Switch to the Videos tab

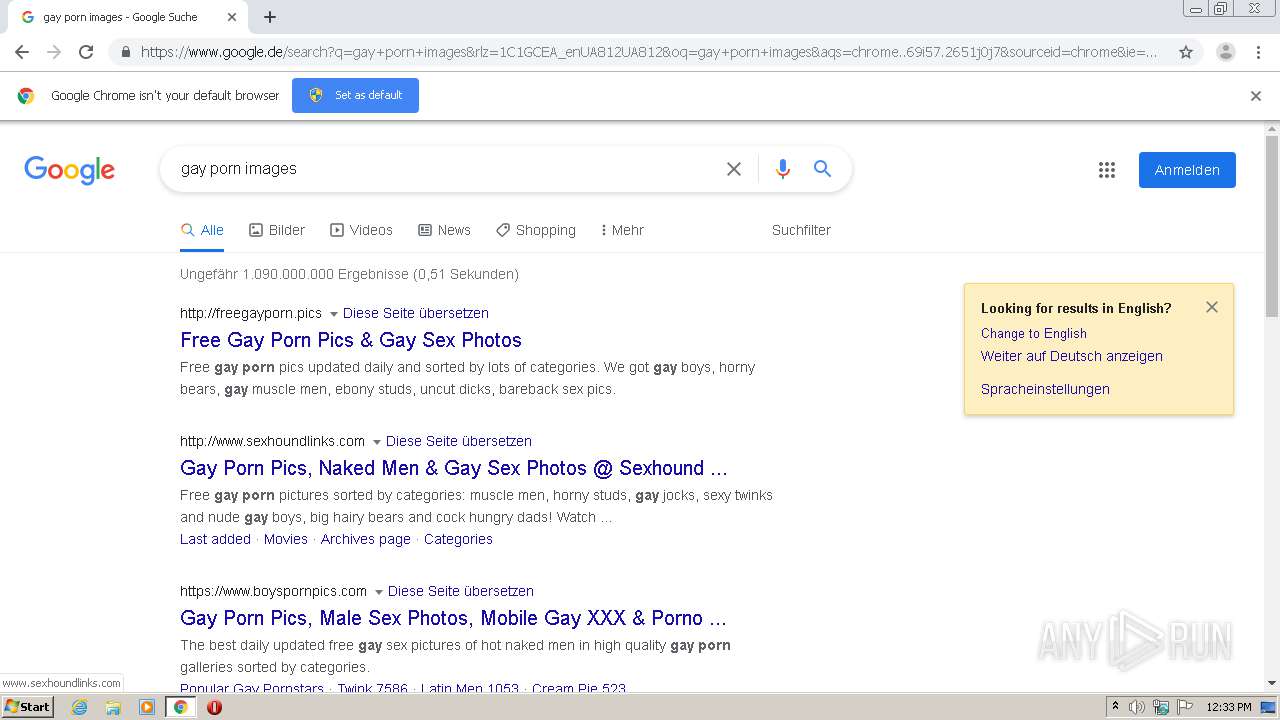361,230
